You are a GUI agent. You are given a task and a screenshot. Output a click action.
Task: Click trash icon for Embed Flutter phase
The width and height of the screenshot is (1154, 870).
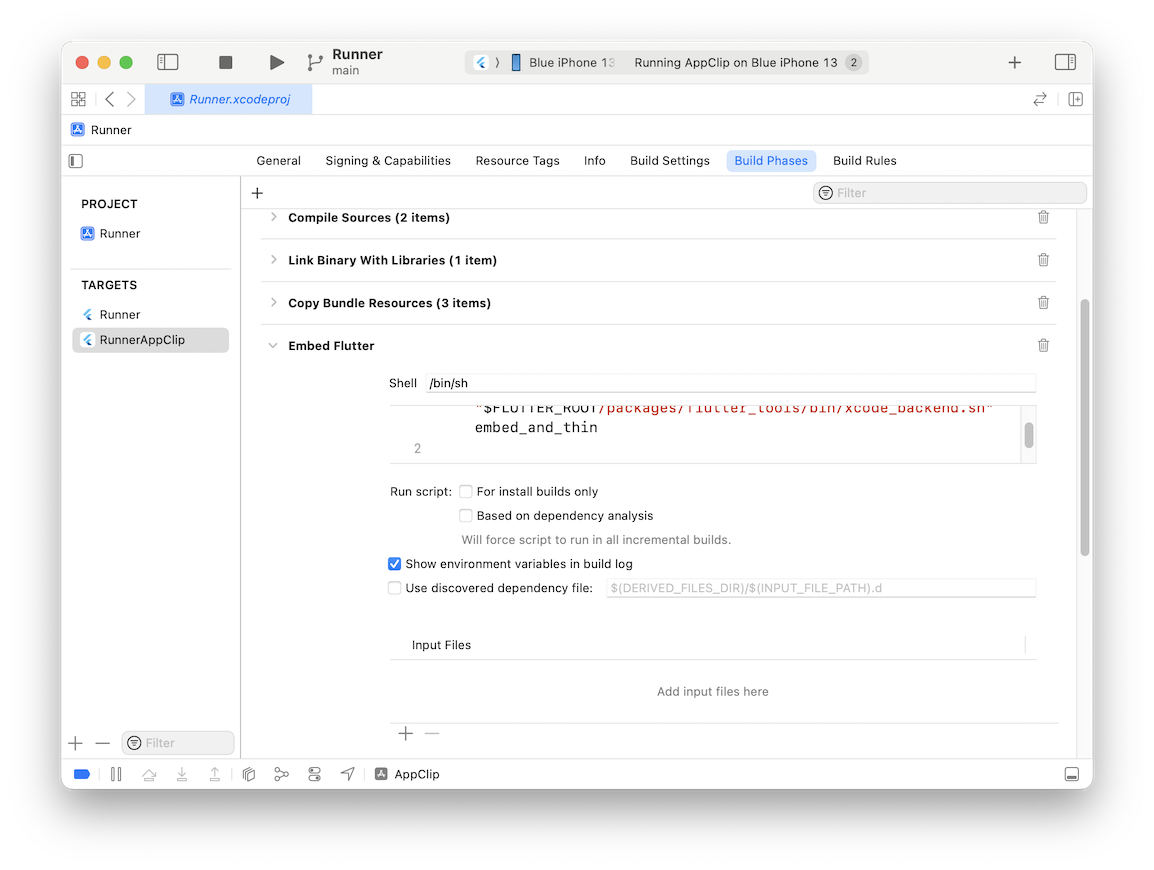[1043, 345]
